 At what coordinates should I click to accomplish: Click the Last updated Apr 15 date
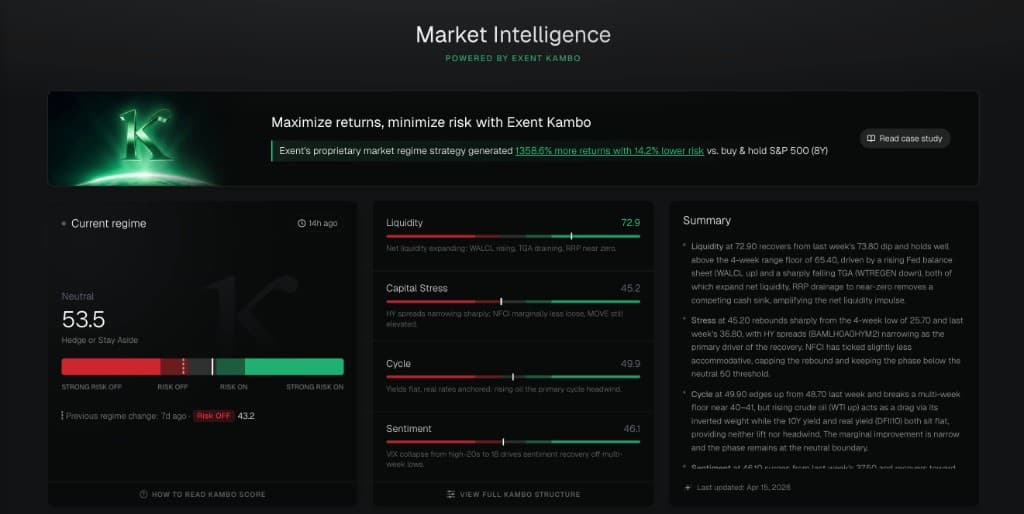[743, 487]
